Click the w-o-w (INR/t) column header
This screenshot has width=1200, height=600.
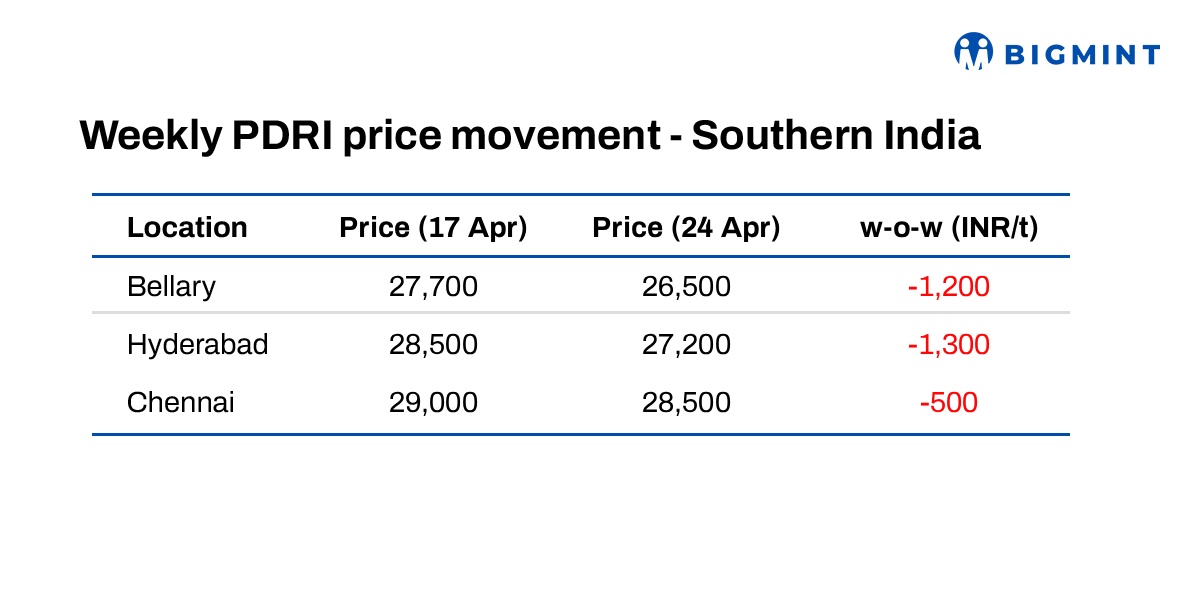(949, 228)
